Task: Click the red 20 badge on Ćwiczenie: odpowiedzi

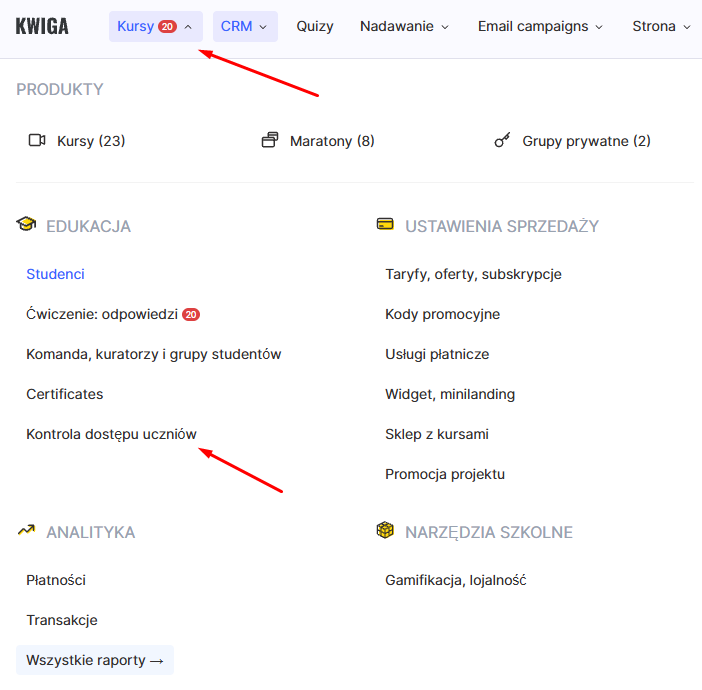Action: (191, 314)
